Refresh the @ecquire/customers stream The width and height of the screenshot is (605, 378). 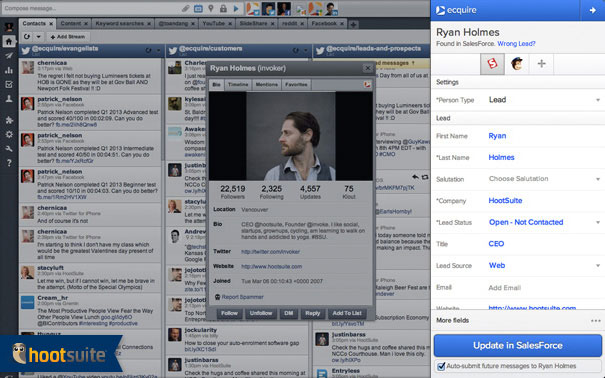pyautogui.click(x=296, y=51)
